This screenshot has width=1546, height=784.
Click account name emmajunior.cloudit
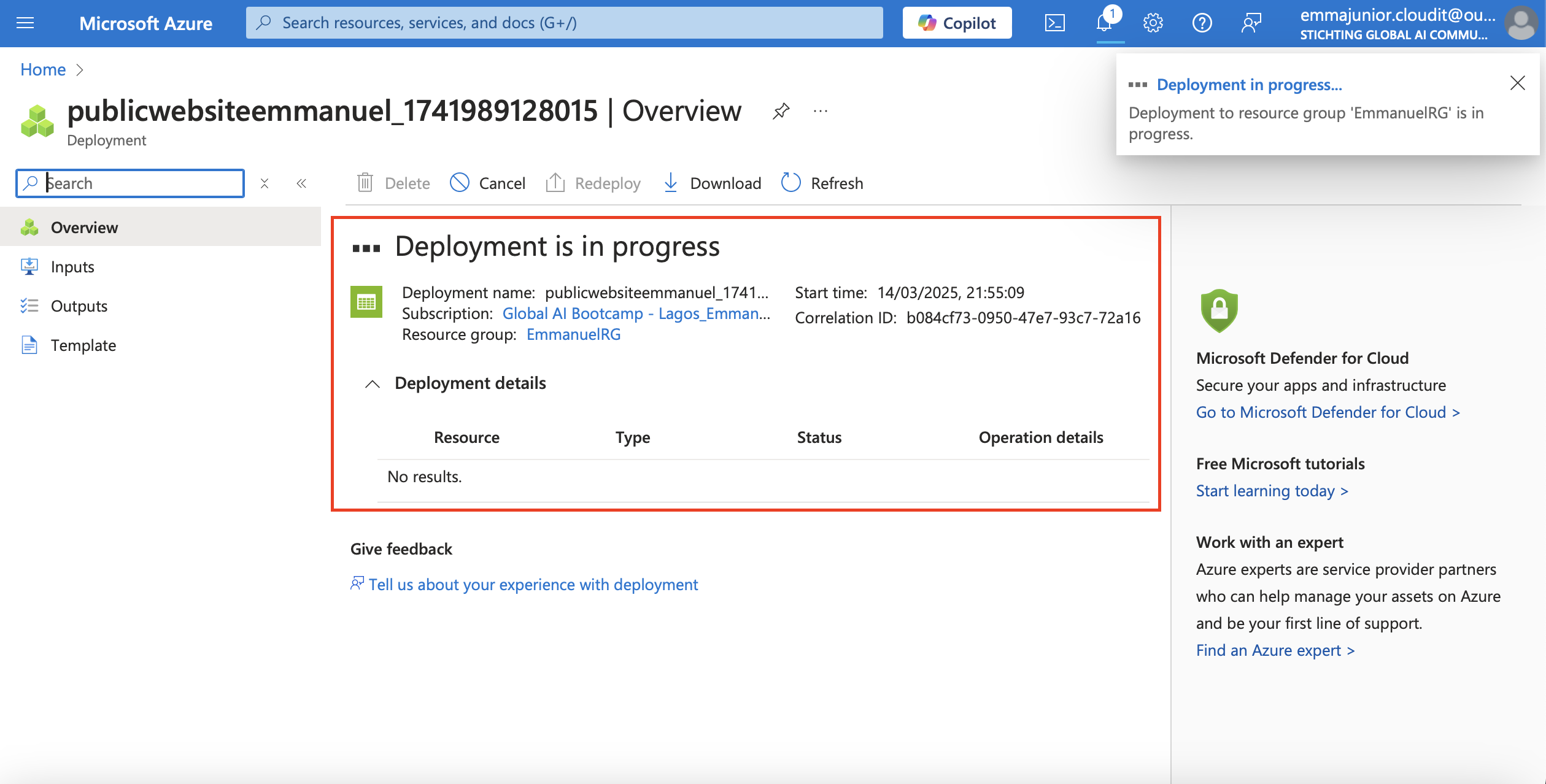point(1397,15)
